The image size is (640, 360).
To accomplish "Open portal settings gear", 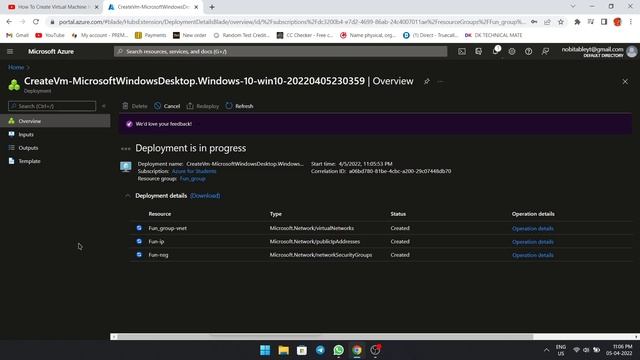I will 512,51.
